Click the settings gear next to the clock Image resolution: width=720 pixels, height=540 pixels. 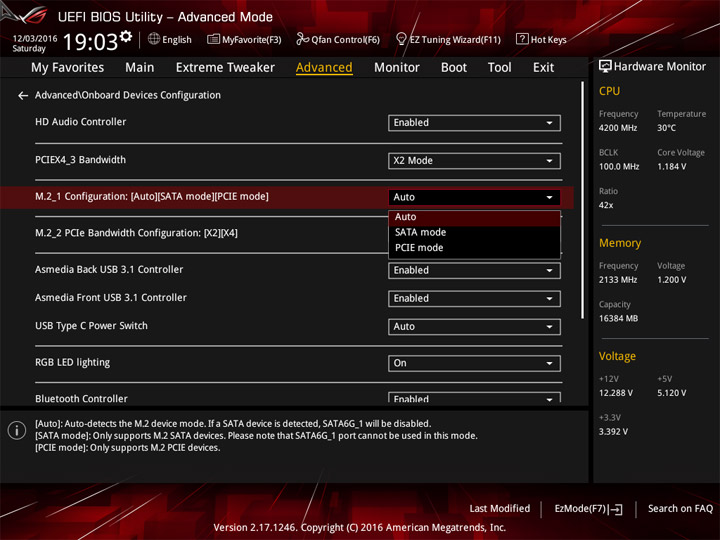click(126, 36)
